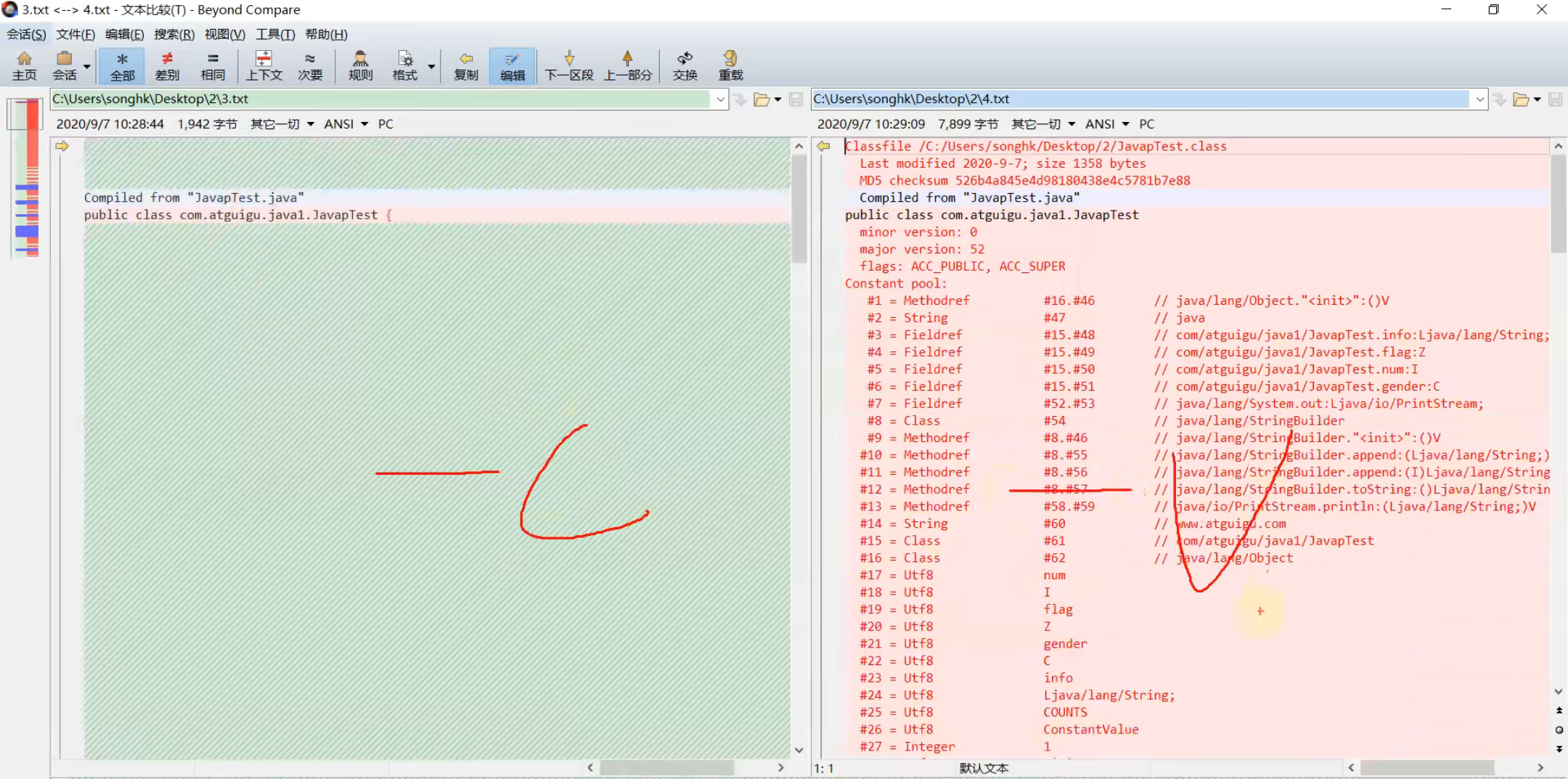Click the left file path field for 3.txt
1568x779 pixels.
click(x=381, y=99)
